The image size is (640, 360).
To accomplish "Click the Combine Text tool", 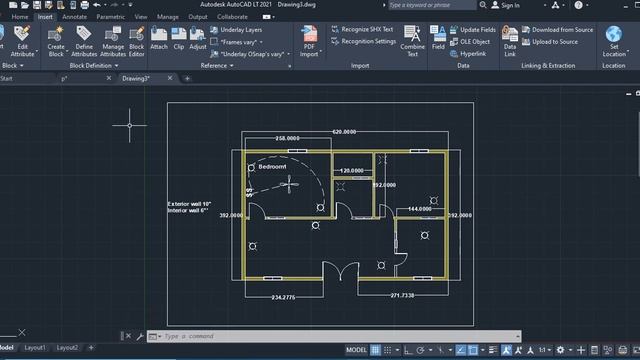I will coord(412,41).
